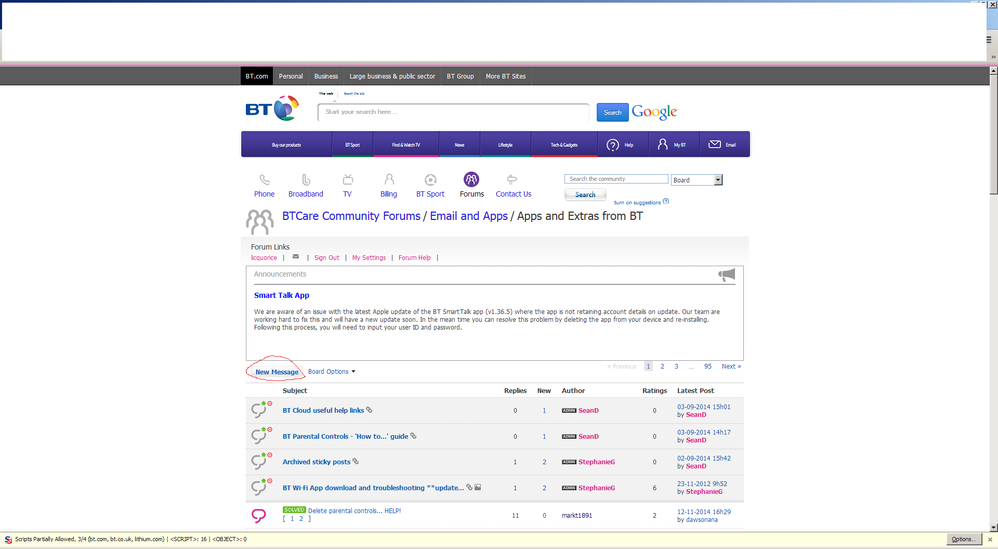
Task: Click NoScript icon in status bar
Action: coord(8,539)
